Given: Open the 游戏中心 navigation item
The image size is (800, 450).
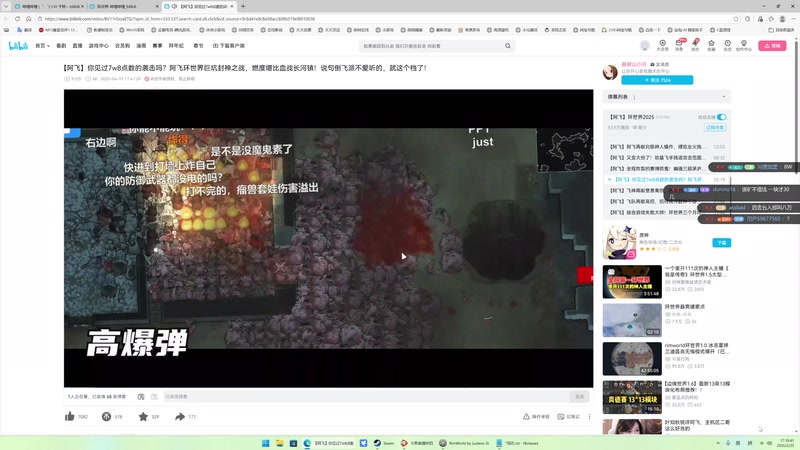Looking at the screenshot, I should pos(98,46).
